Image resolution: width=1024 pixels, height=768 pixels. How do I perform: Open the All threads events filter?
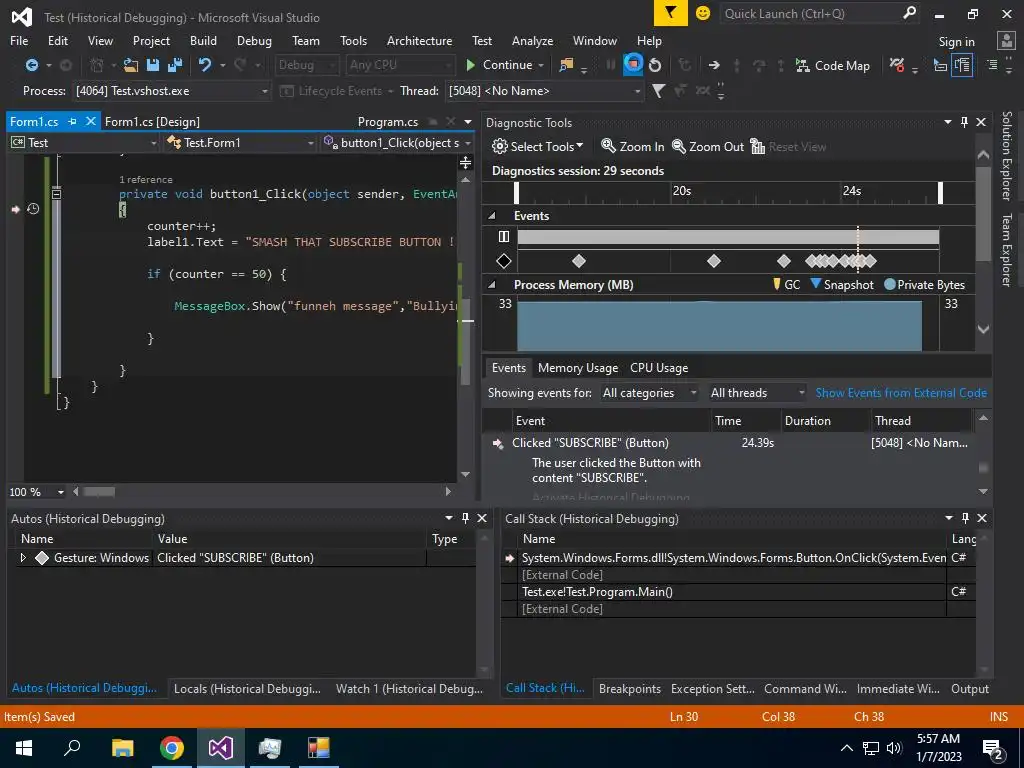click(x=757, y=392)
